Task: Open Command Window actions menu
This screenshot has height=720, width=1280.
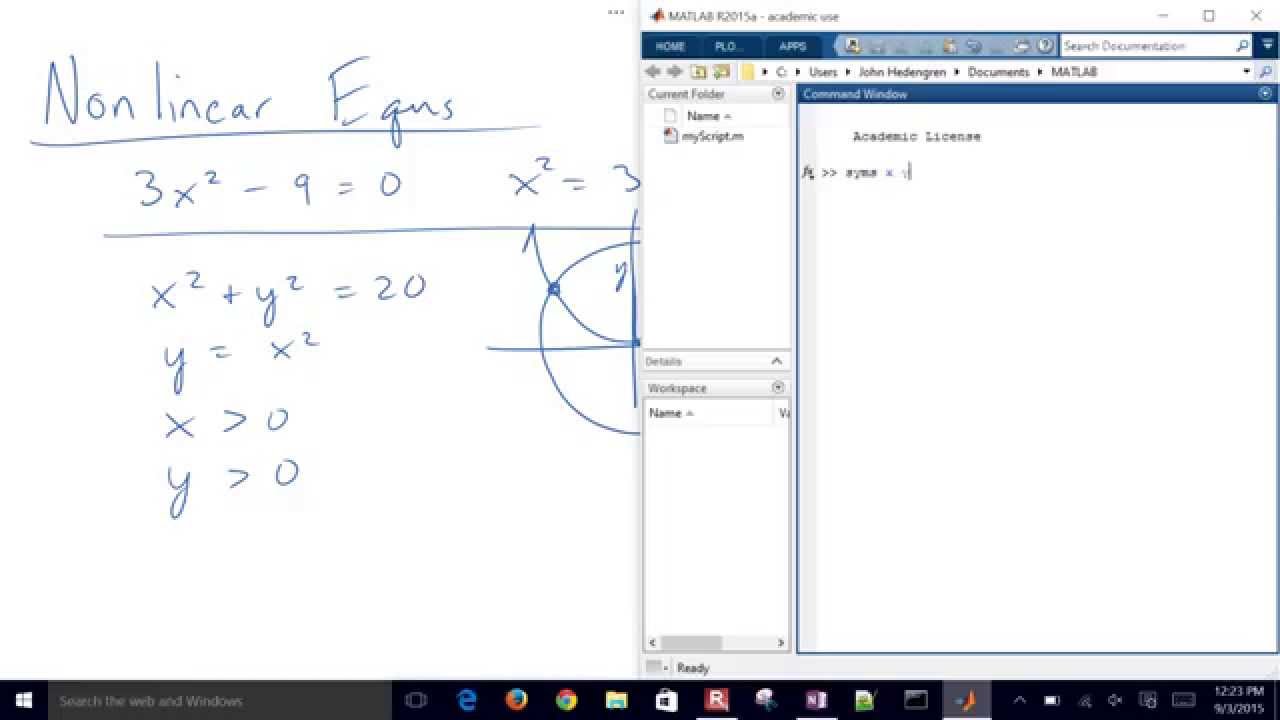Action: click(1265, 94)
